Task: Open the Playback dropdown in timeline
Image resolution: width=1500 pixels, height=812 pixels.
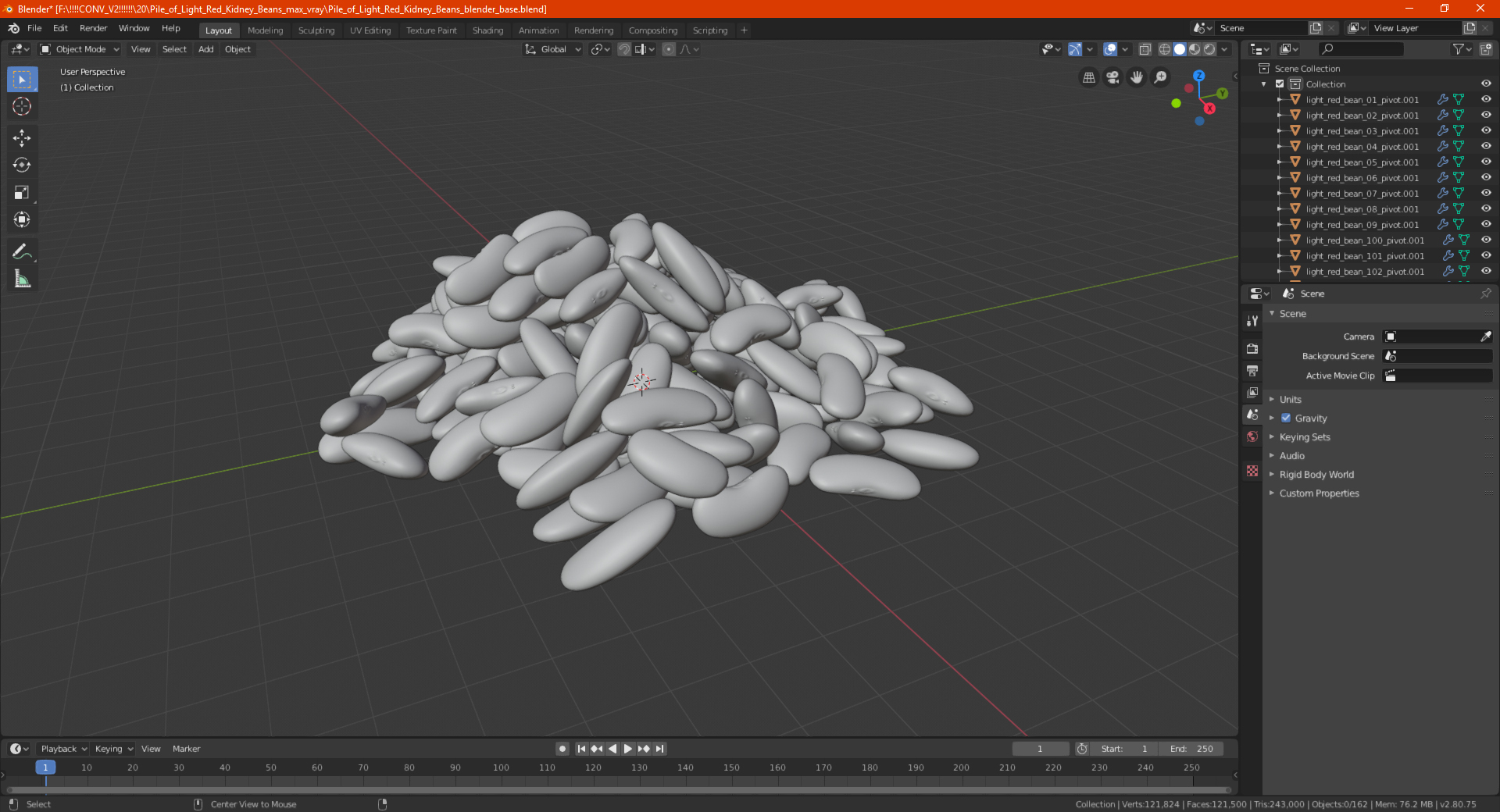Action: 64,749
